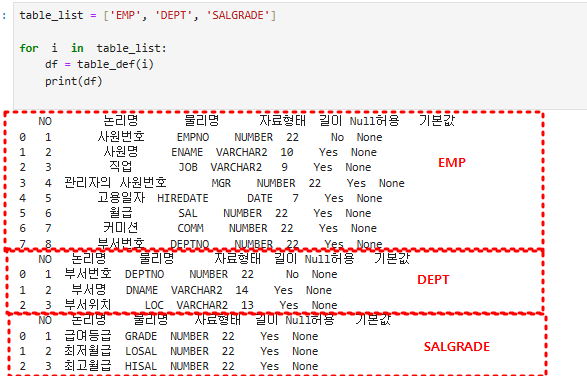The width and height of the screenshot is (587, 376).
Task: Click the length value 9 in JOB row
Action: (x=285, y=167)
